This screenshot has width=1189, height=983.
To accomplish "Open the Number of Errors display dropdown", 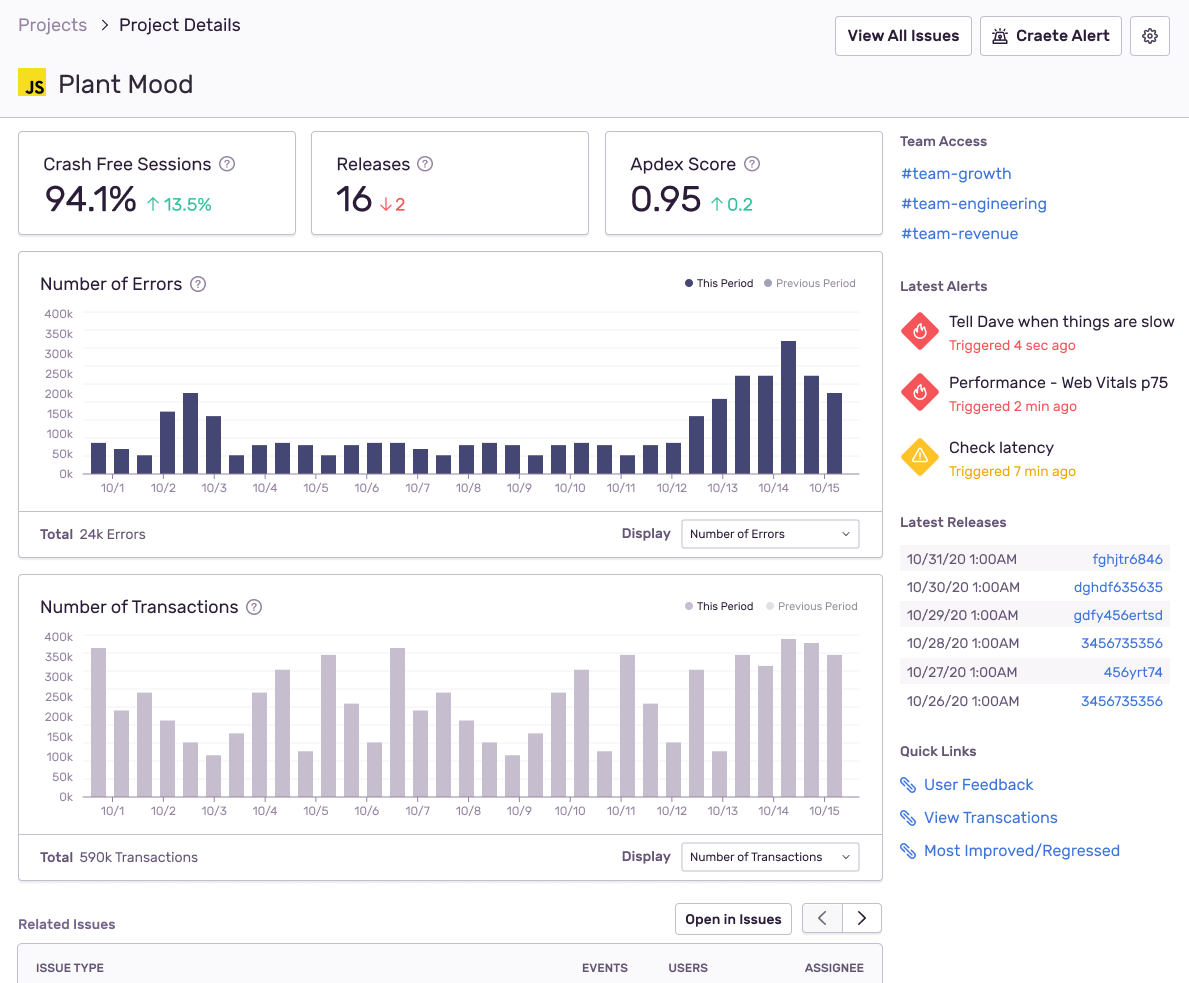I will [770, 534].
